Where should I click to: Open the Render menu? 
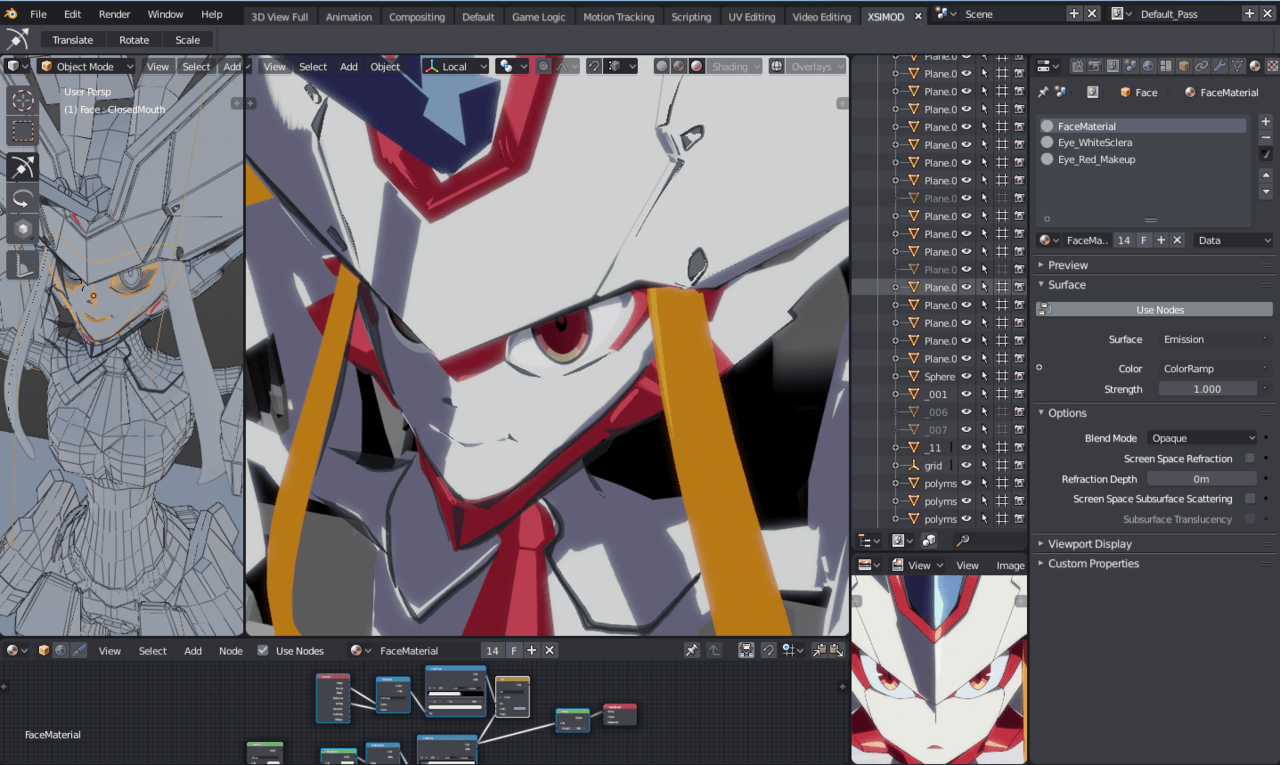114,14
